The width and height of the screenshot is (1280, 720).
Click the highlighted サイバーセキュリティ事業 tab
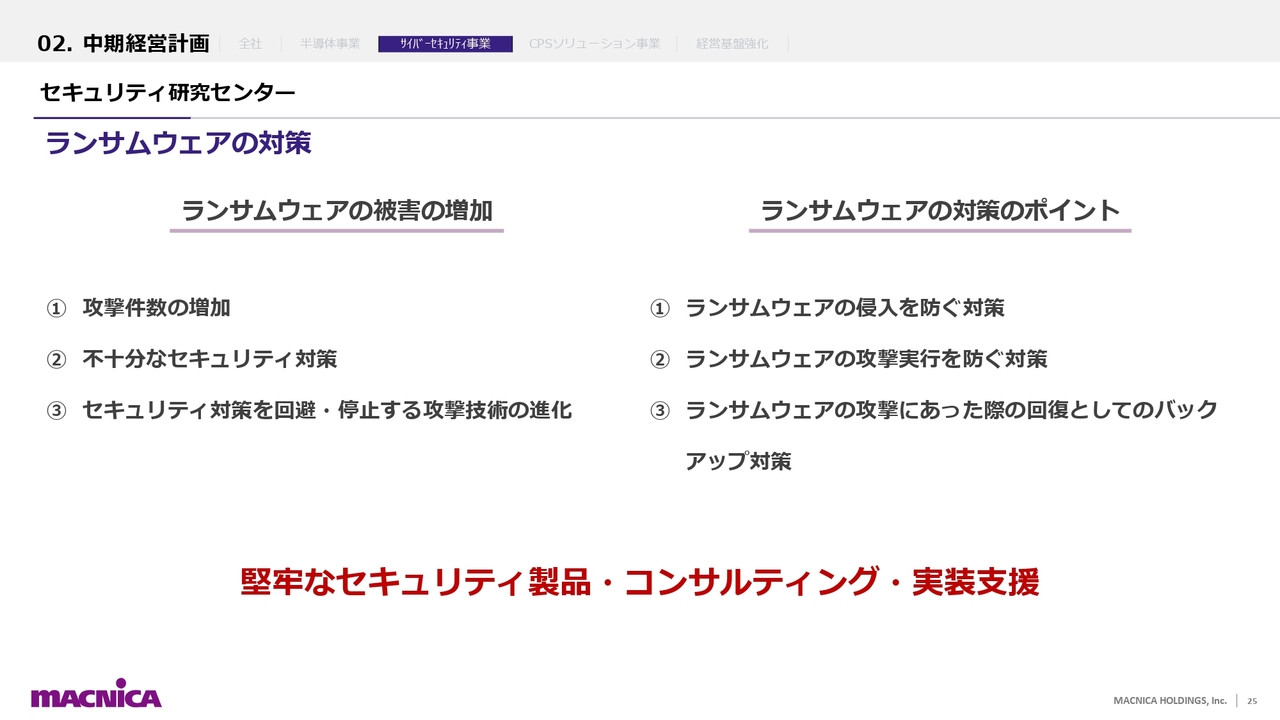445,44
